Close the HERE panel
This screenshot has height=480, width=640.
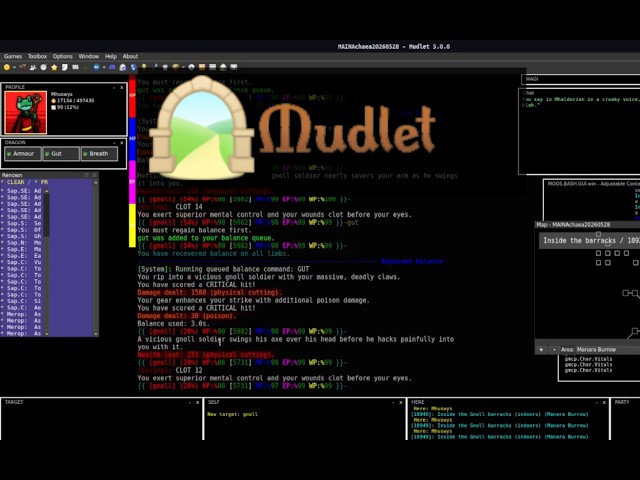tap(604, 402)
